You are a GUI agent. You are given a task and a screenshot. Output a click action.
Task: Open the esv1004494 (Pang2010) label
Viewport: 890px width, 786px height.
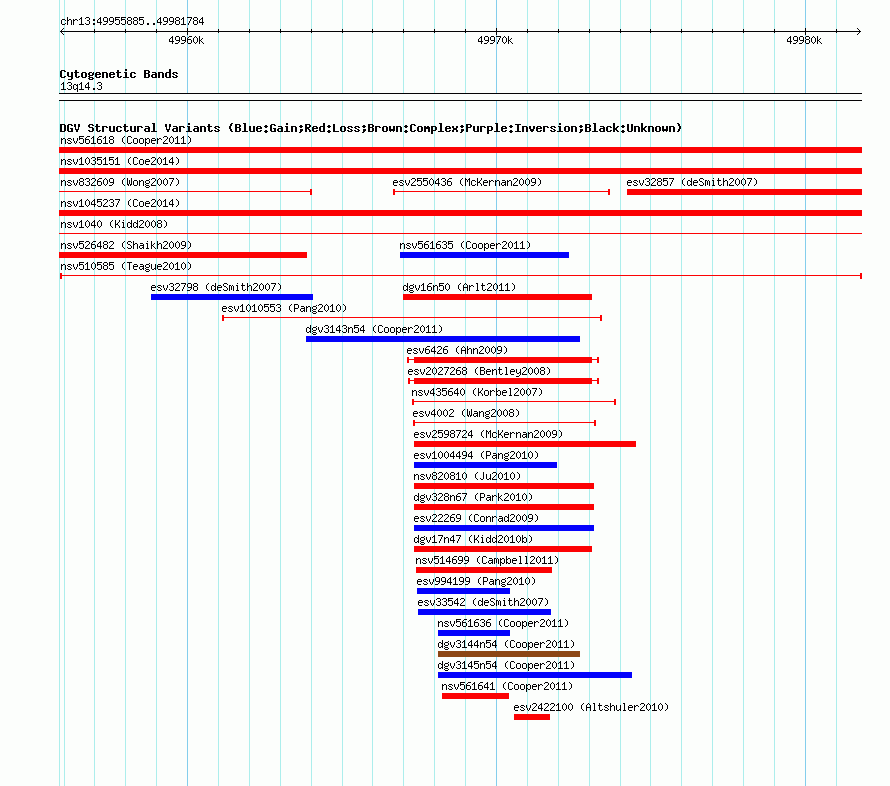pyautogui.click(x=476, y=455)
